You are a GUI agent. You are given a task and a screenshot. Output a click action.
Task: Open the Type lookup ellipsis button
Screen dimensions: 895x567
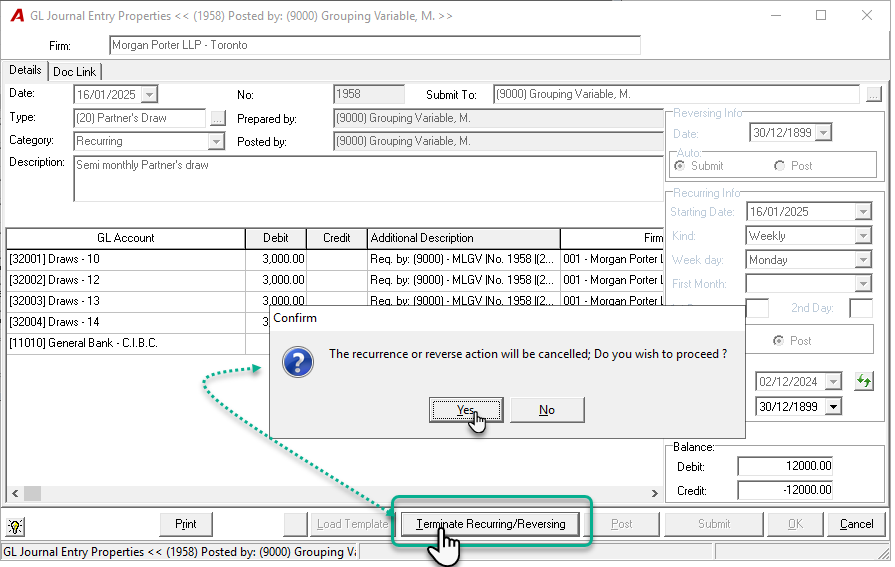tap(217, 118)
